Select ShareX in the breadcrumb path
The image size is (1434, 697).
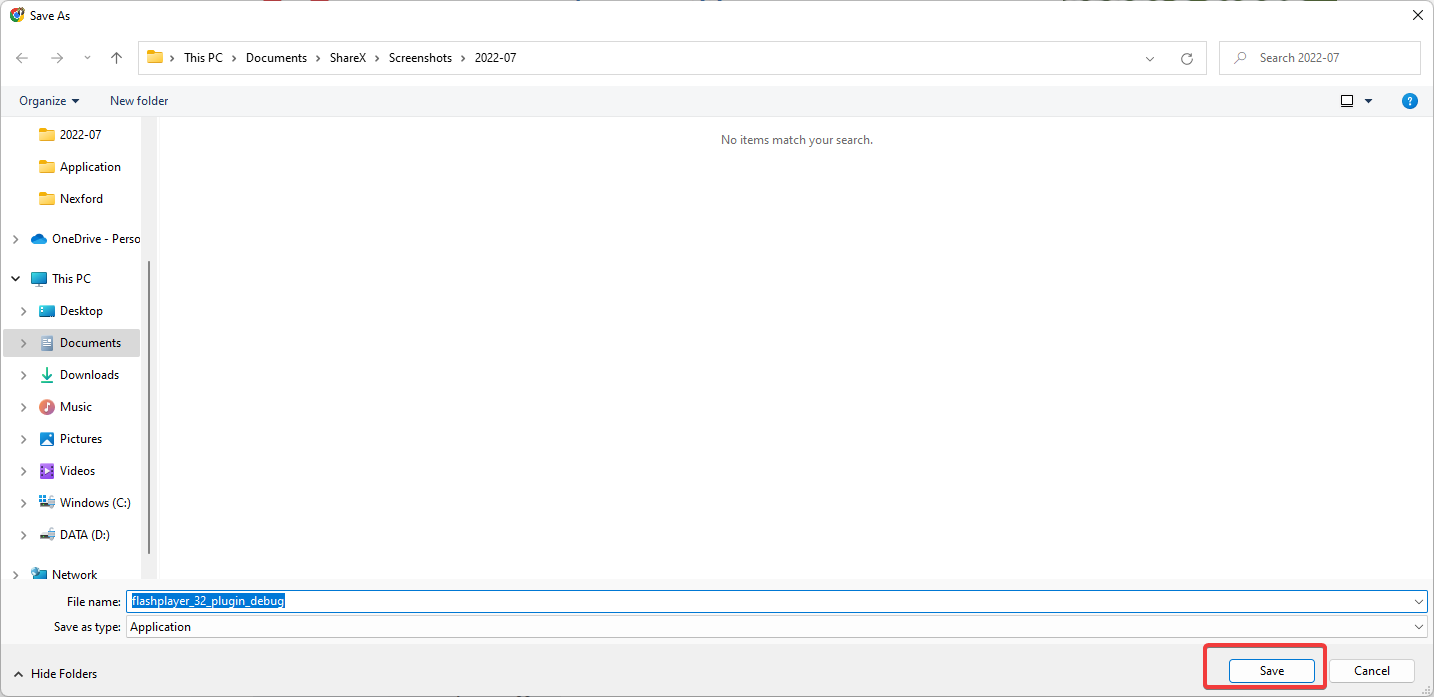point(348,58)
